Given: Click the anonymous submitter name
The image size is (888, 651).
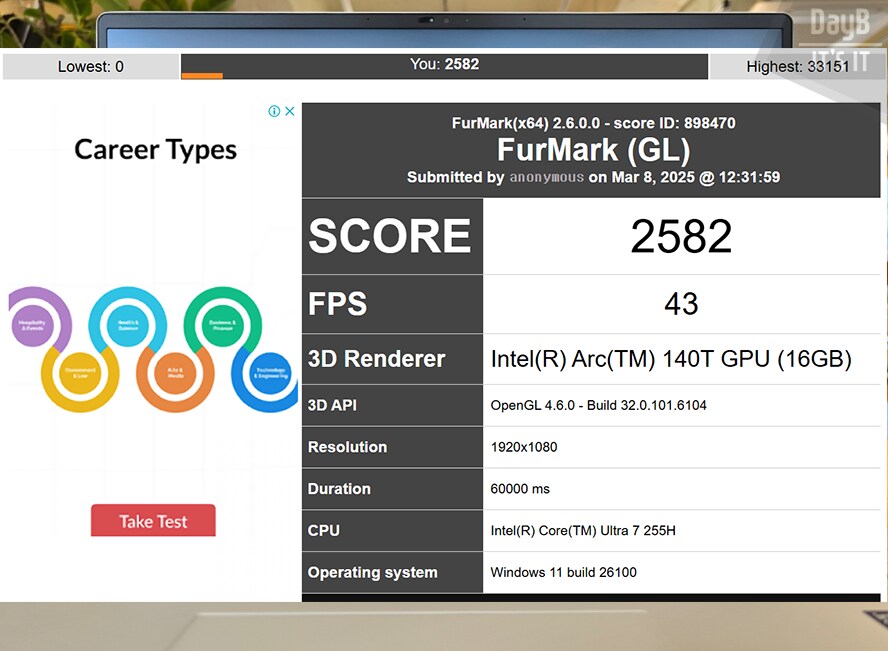Looking at the screenshot, I should [x=546, y=177].
